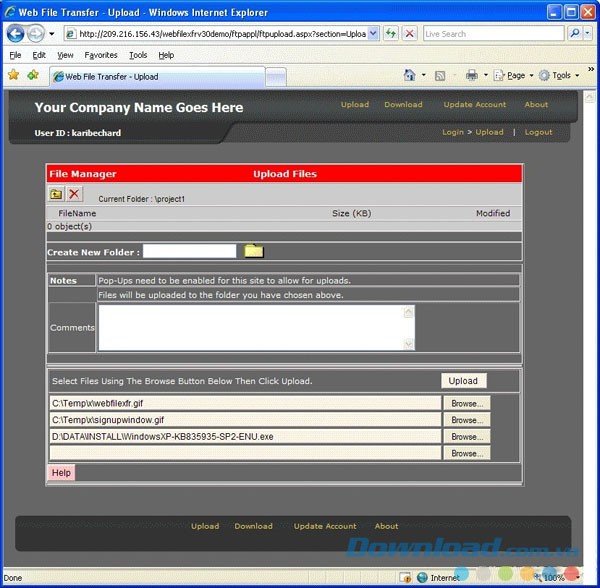The image size is (600, 588).
Task: Click the Refresh page icon
Action: pyautogui.click(x=391, y=34)
